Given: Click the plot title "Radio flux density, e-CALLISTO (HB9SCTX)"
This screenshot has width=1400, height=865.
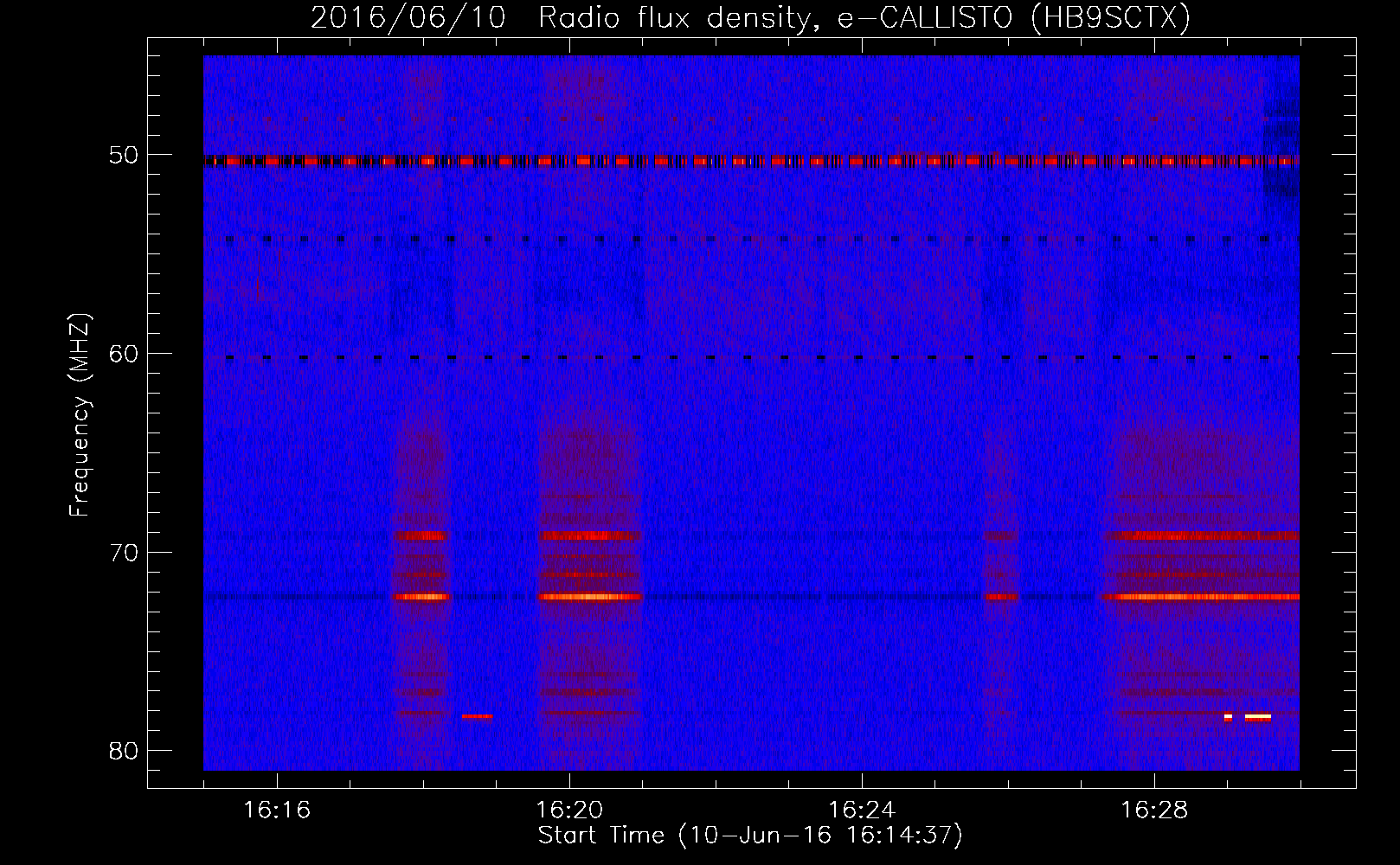Looking at the screenshot, I should tap(864, 18).
